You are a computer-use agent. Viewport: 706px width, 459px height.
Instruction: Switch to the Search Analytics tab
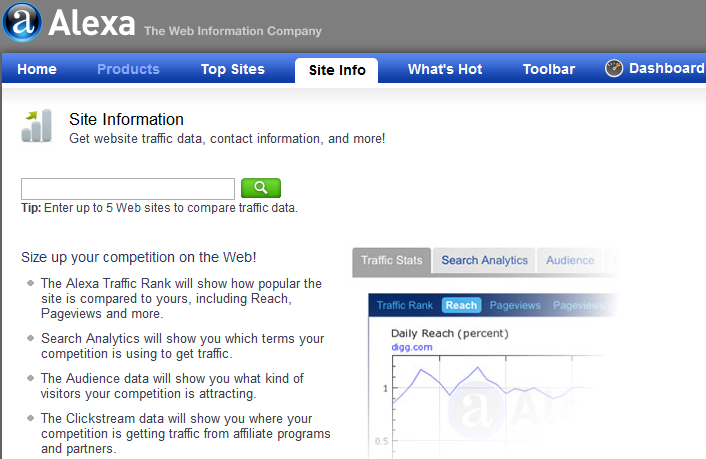click(x=484, y=260)
